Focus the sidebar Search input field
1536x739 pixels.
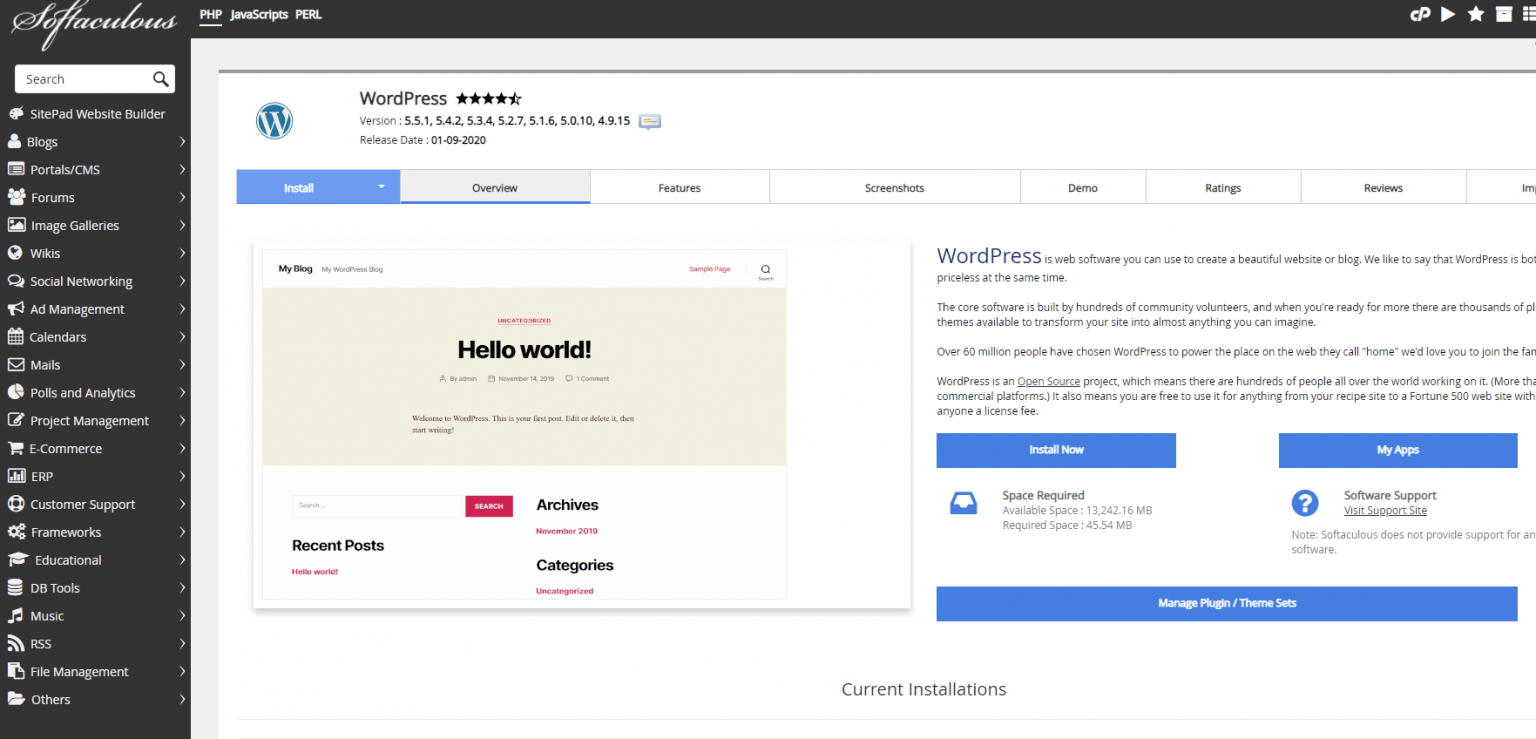pyautogui.click(x=85, y=79)
